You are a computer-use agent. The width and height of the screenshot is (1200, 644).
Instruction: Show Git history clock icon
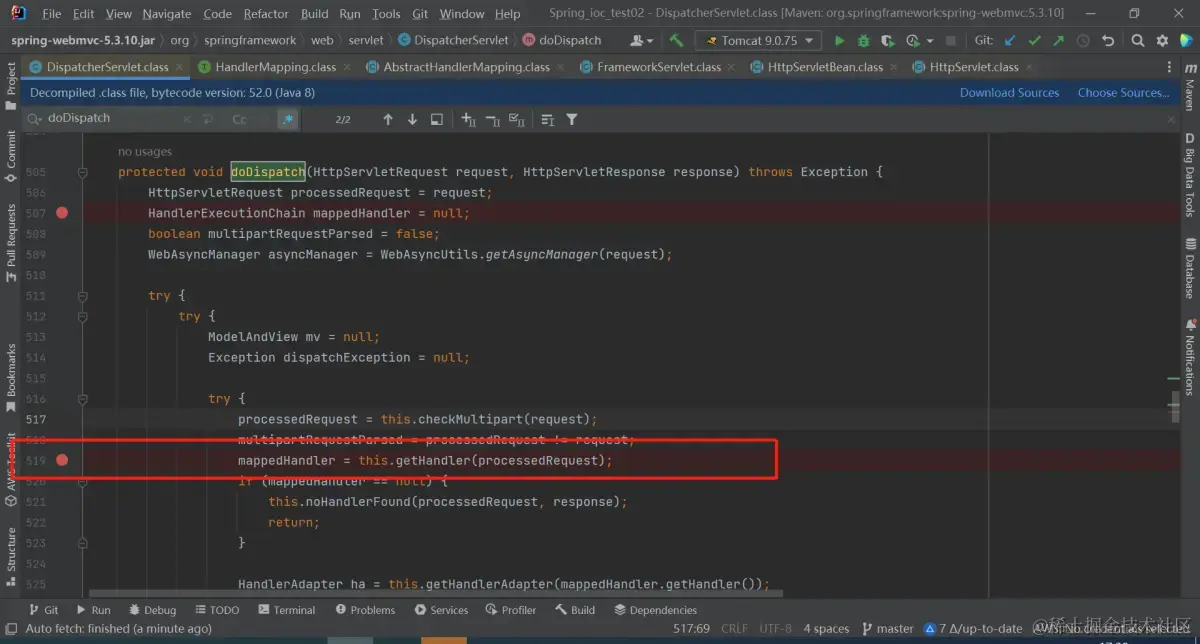click(x=1082, y=40)
